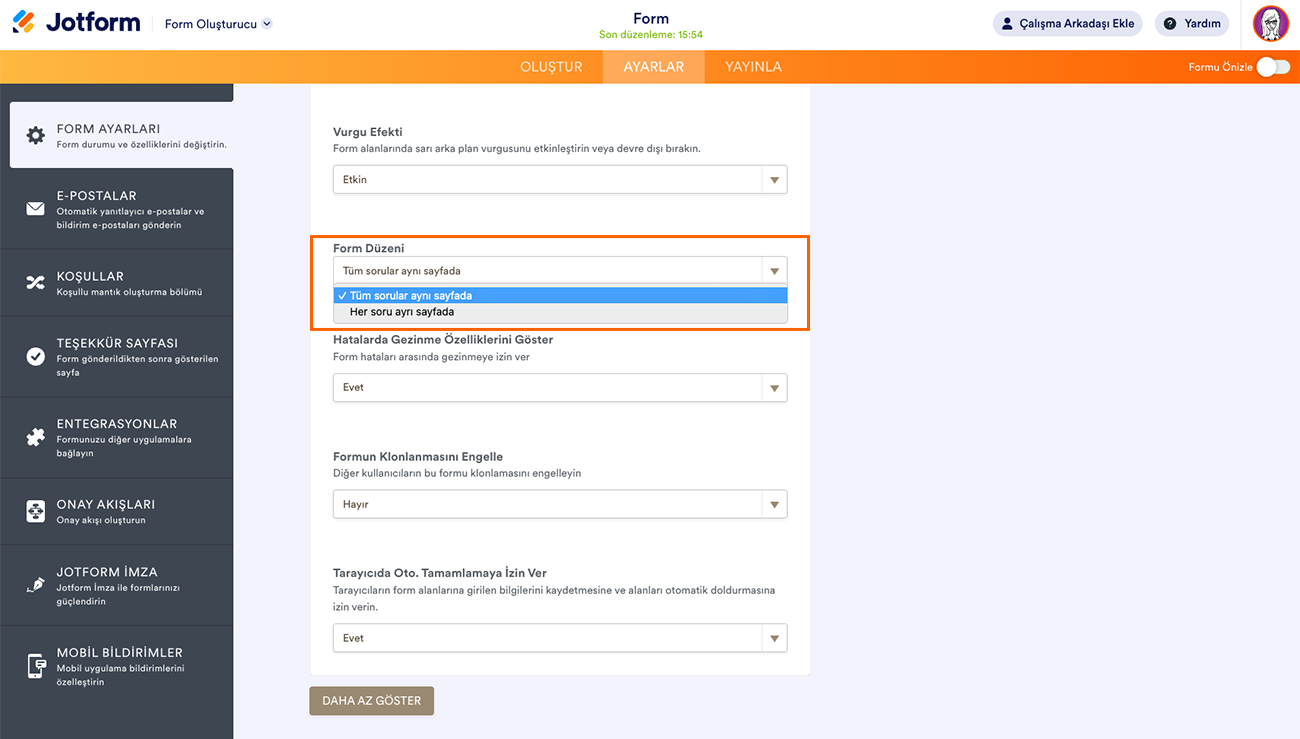Click the Teşekkür Sayfası checkmark icon

pos(36,356)
